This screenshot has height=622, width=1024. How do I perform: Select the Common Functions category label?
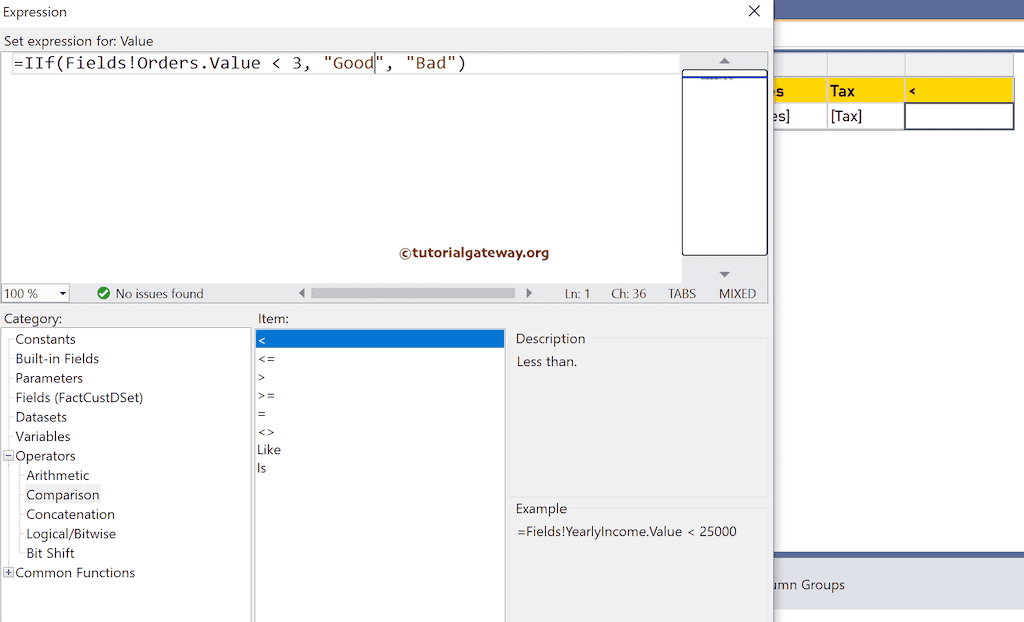coord(75,573)
